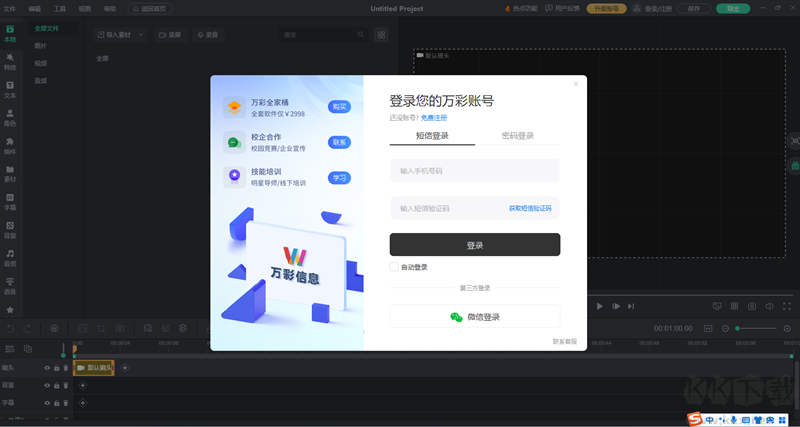Click 获取短信验证码 to get SMS code
800x427 pixels.
coord(530,209)
